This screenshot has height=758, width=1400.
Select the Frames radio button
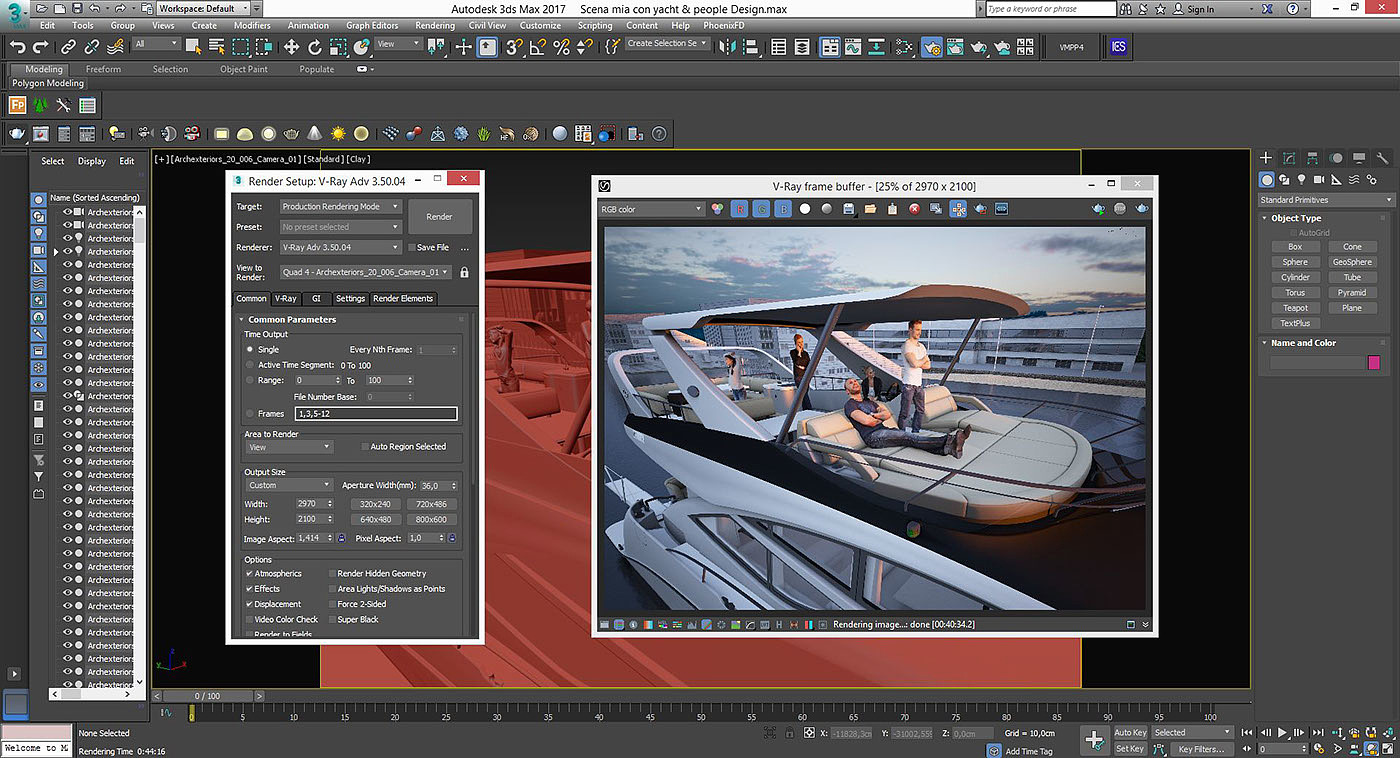[250, 413]
